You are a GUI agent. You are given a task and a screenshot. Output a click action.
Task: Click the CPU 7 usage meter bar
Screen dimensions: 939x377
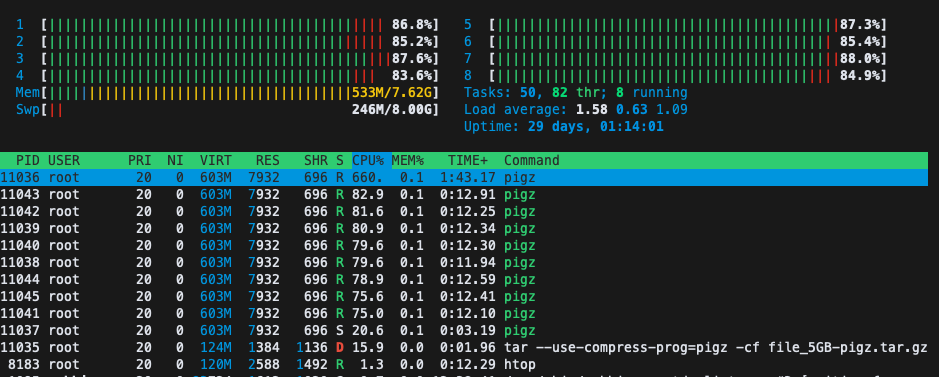687,59
